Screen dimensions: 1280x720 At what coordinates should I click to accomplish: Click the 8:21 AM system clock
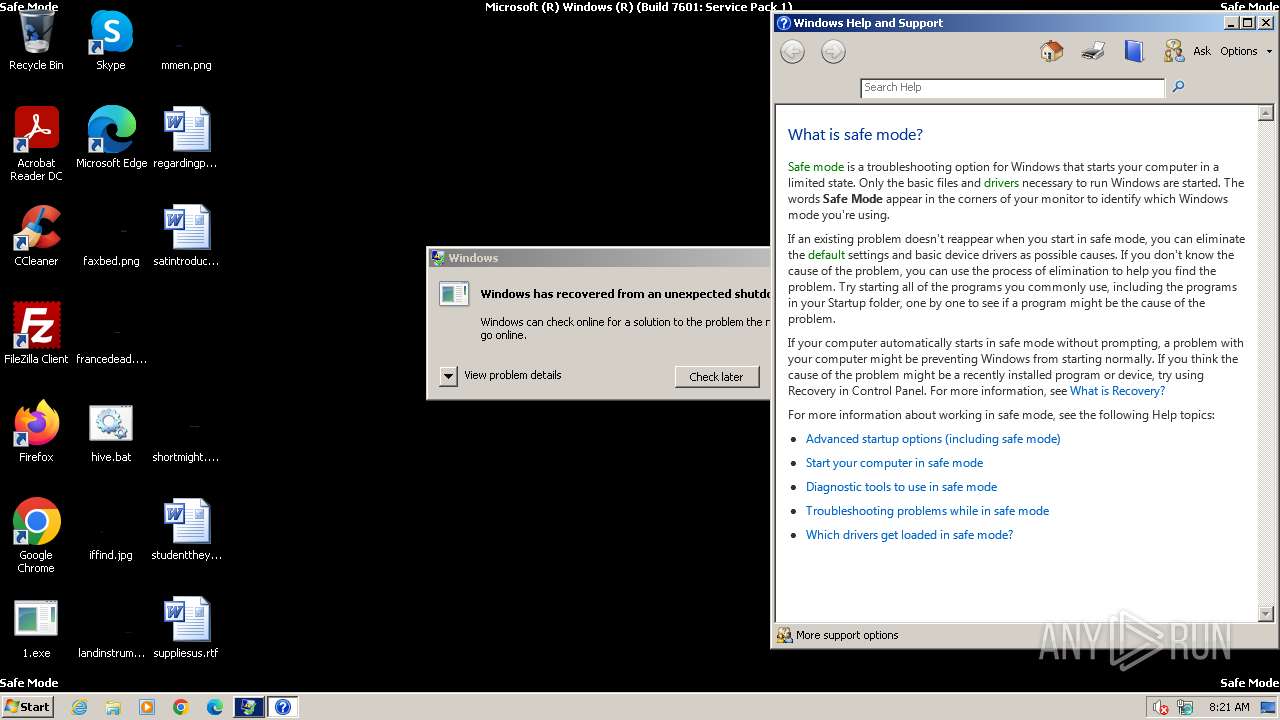click(x=1229, y=707)
